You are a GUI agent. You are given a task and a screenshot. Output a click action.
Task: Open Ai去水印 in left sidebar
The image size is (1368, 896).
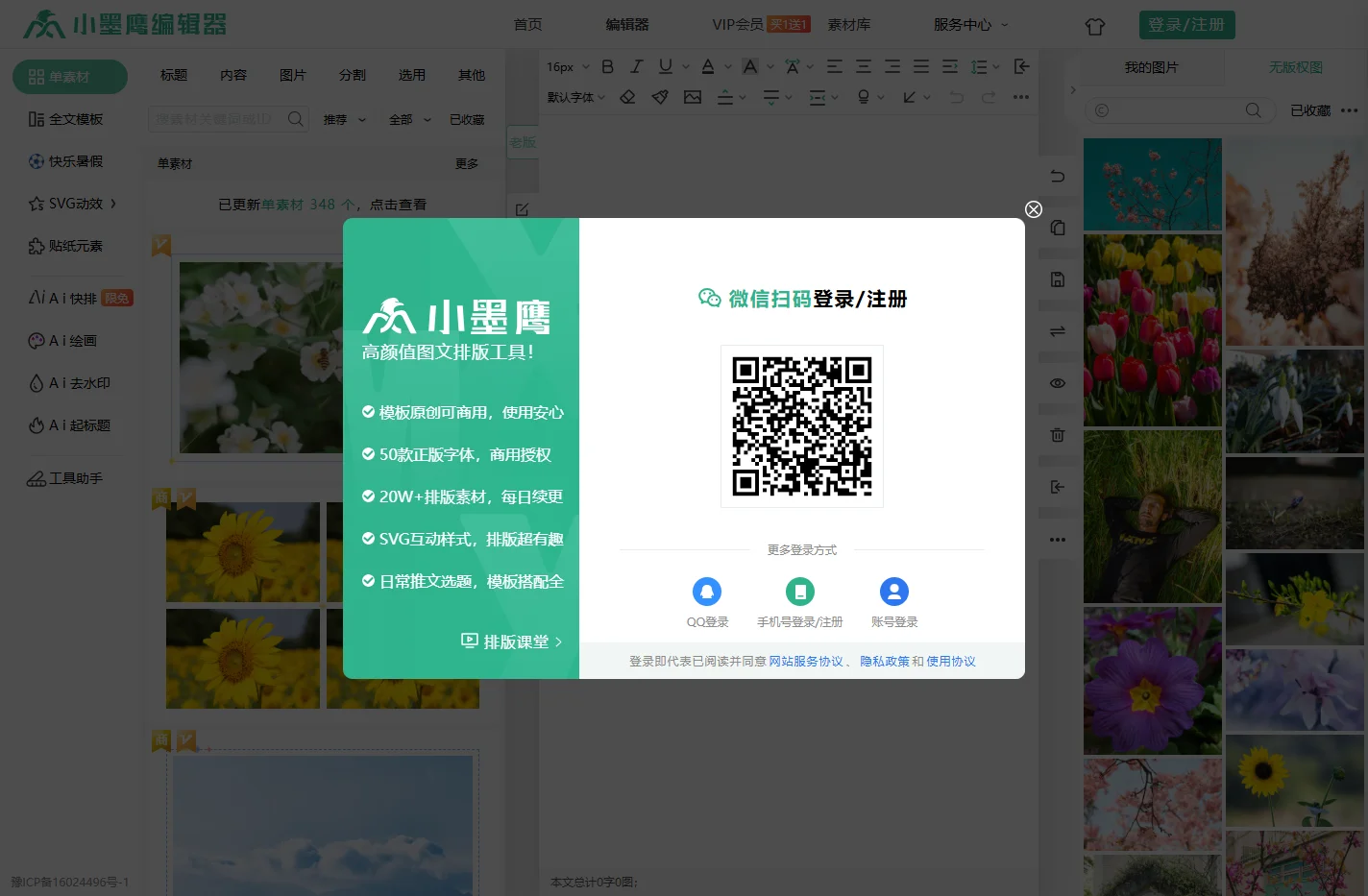coord(69,383)
